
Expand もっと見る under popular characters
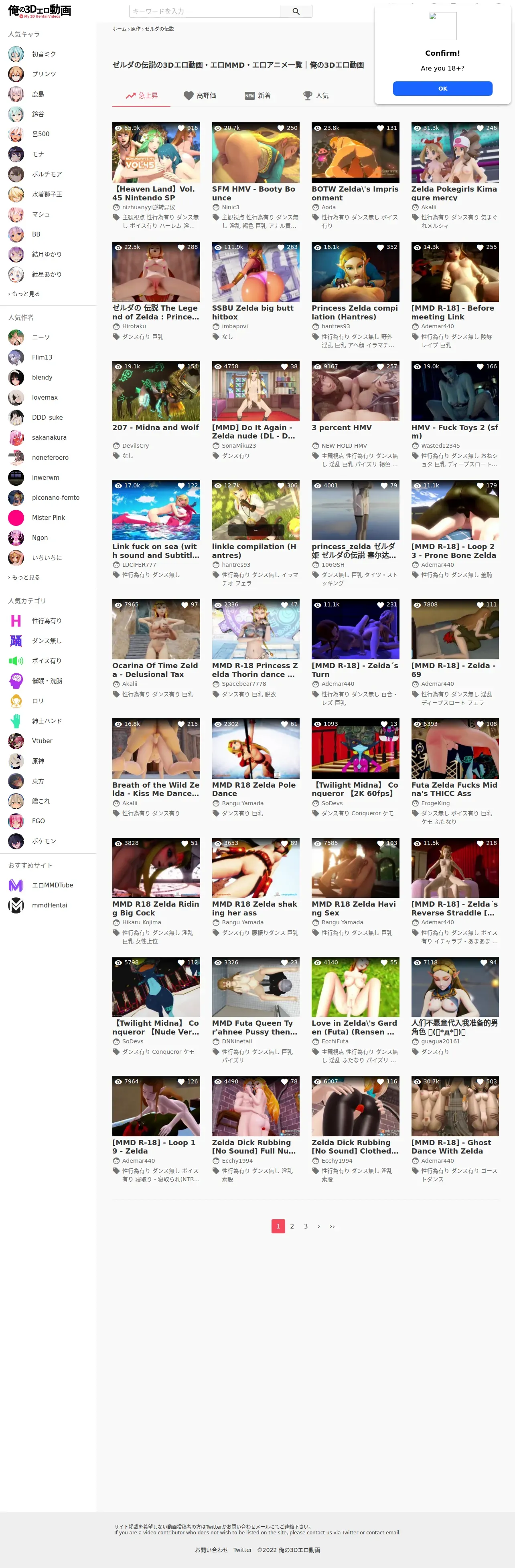pyautogui.click(x=24, y=294)
